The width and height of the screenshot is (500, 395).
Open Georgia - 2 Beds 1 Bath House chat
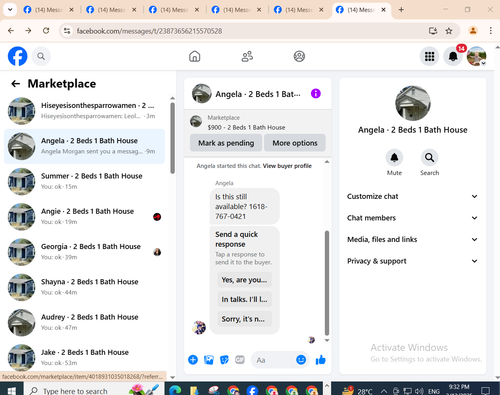84,252
